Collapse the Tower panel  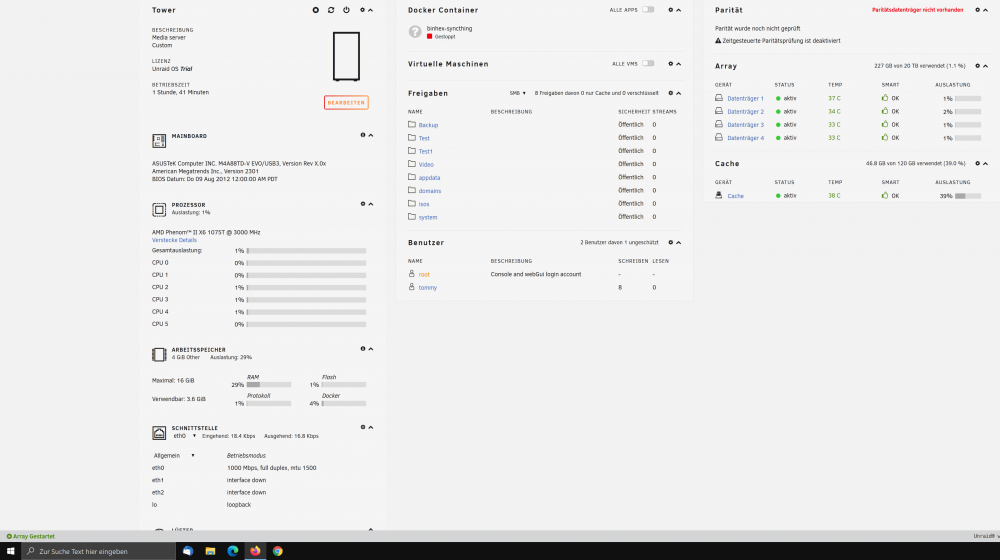click(371, 10)
